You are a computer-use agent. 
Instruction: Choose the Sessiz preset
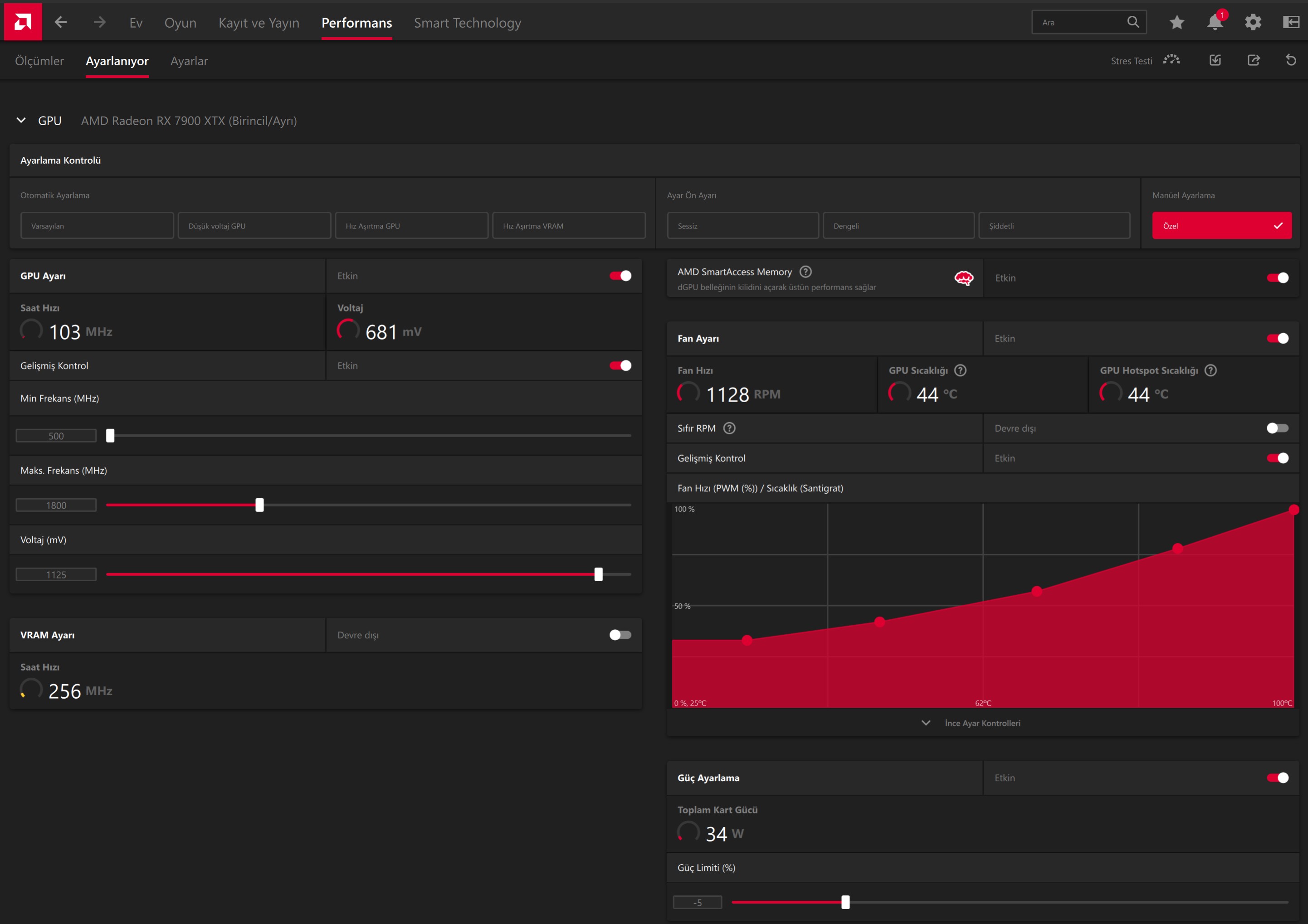click(743, 226)
